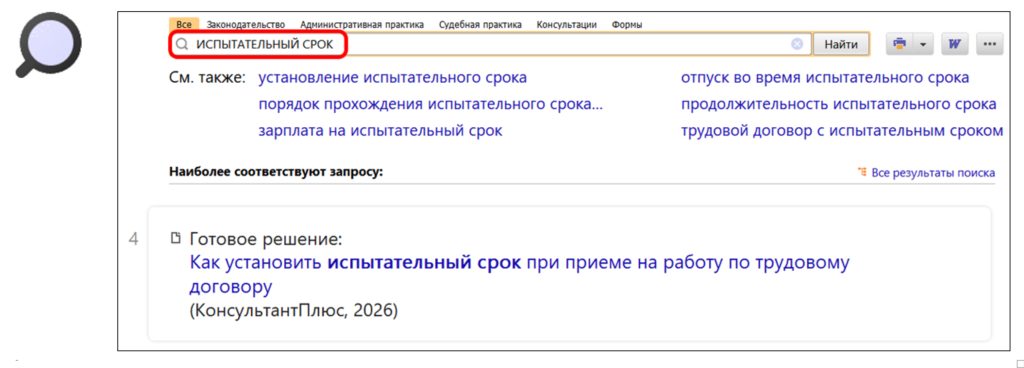
Task: Click the magnifier icon inside the search field
Action: [182, 44]
